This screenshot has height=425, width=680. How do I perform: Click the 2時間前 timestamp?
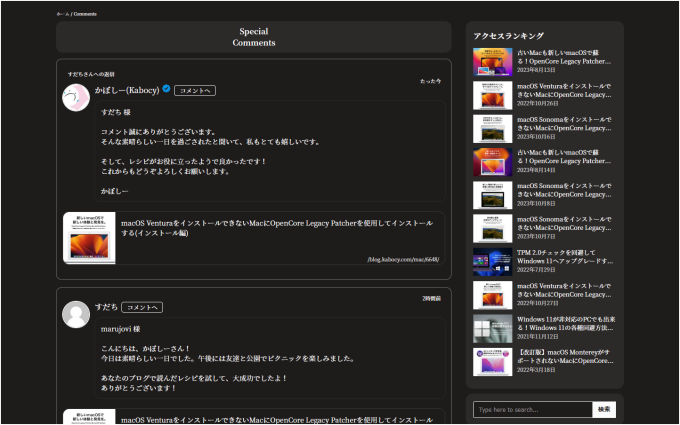[432, 298]
